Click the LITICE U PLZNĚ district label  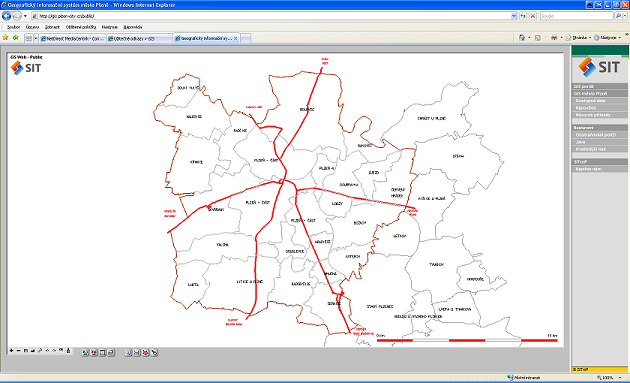coord(250,281)
